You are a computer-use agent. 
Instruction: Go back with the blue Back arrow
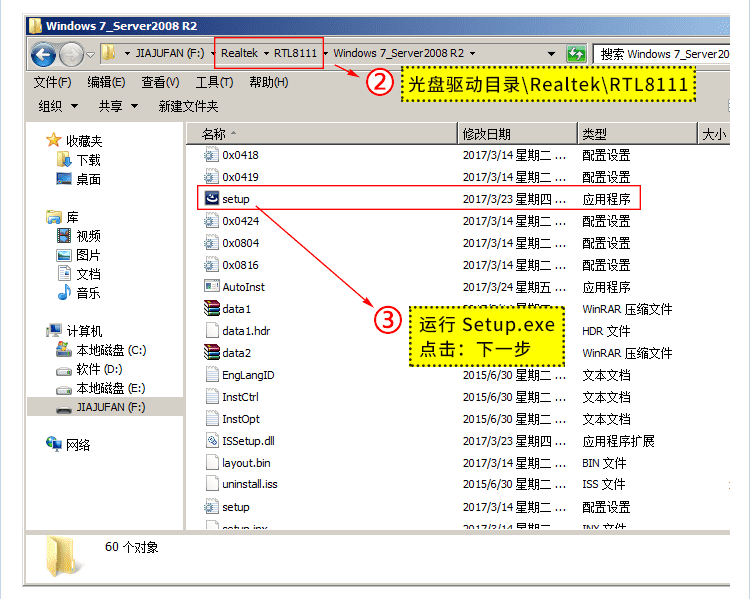coord(44,54)
